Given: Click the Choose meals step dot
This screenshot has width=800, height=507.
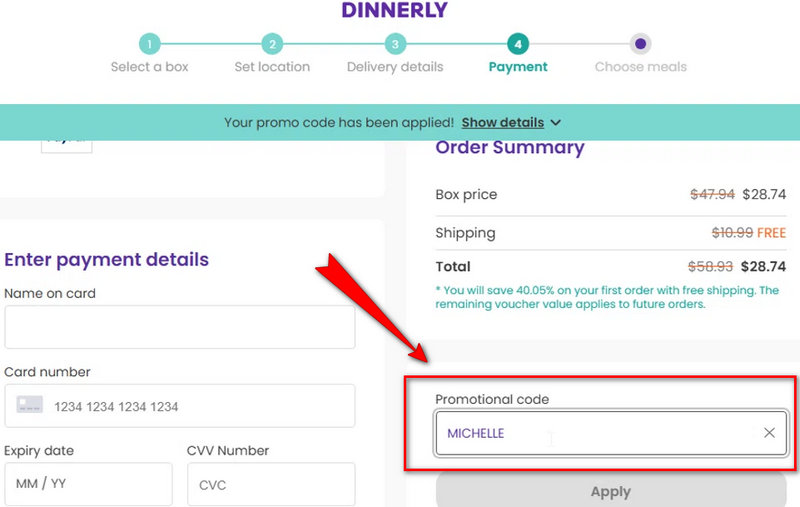Looking at the screenshot, I should (640, 44).
